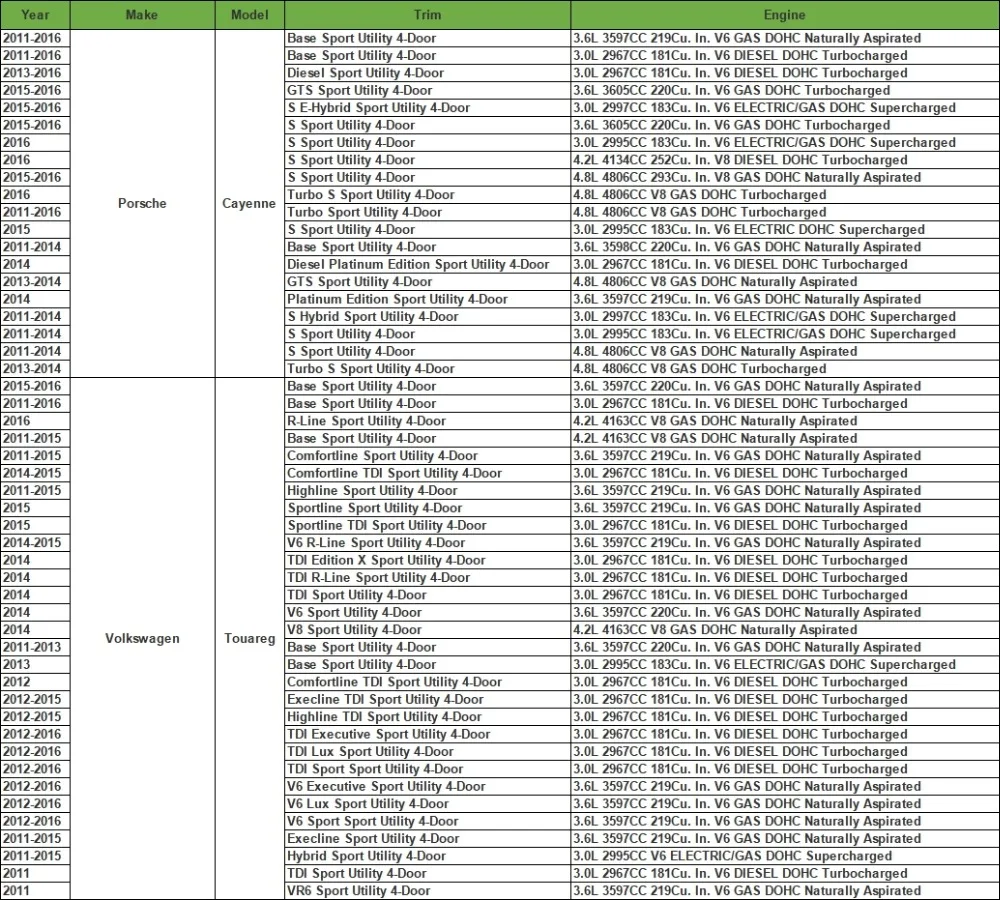Click engine cell of VR6 row

coord(785,890)
